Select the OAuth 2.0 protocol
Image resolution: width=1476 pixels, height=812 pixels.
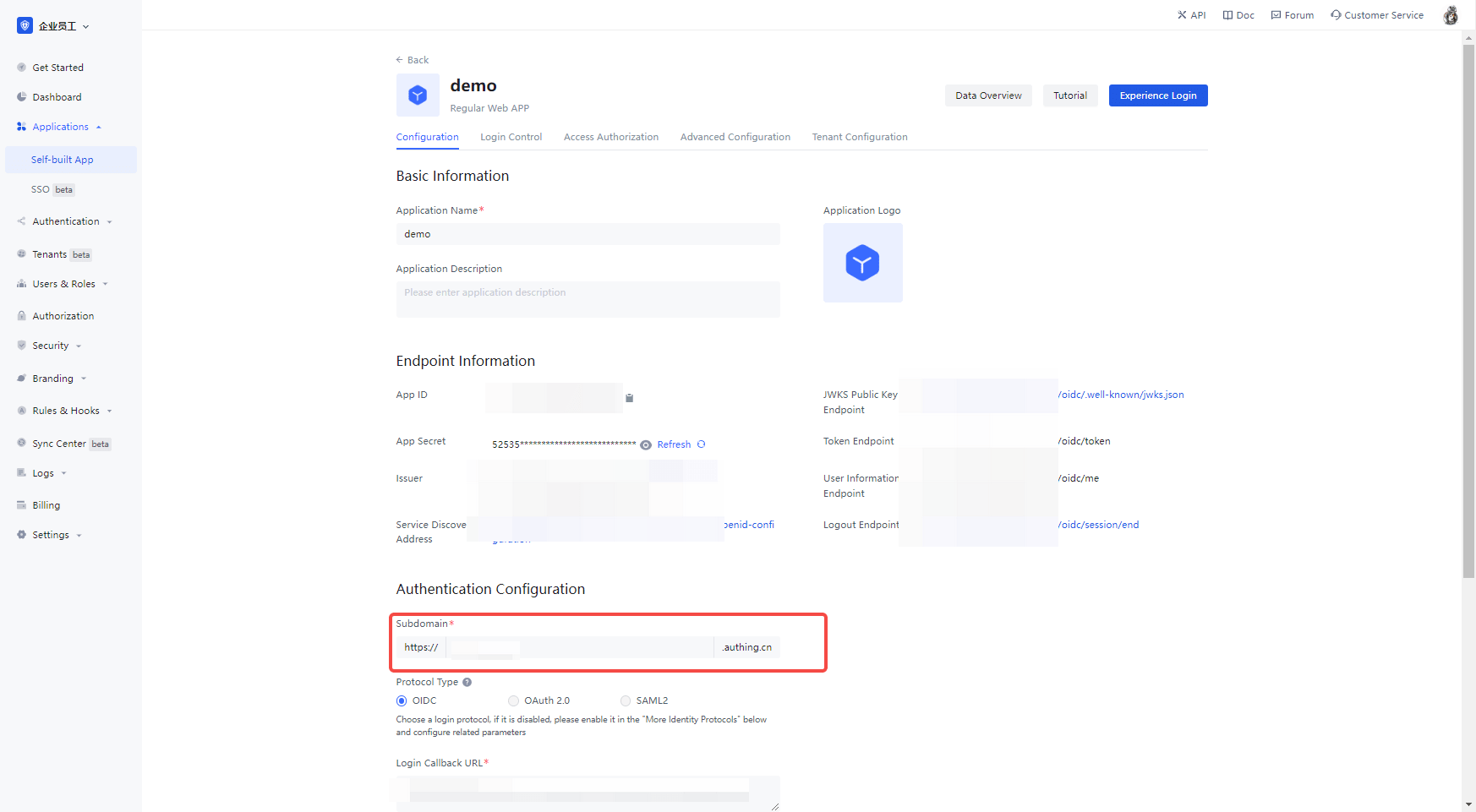pyautogui.click(x=513, y=700)
